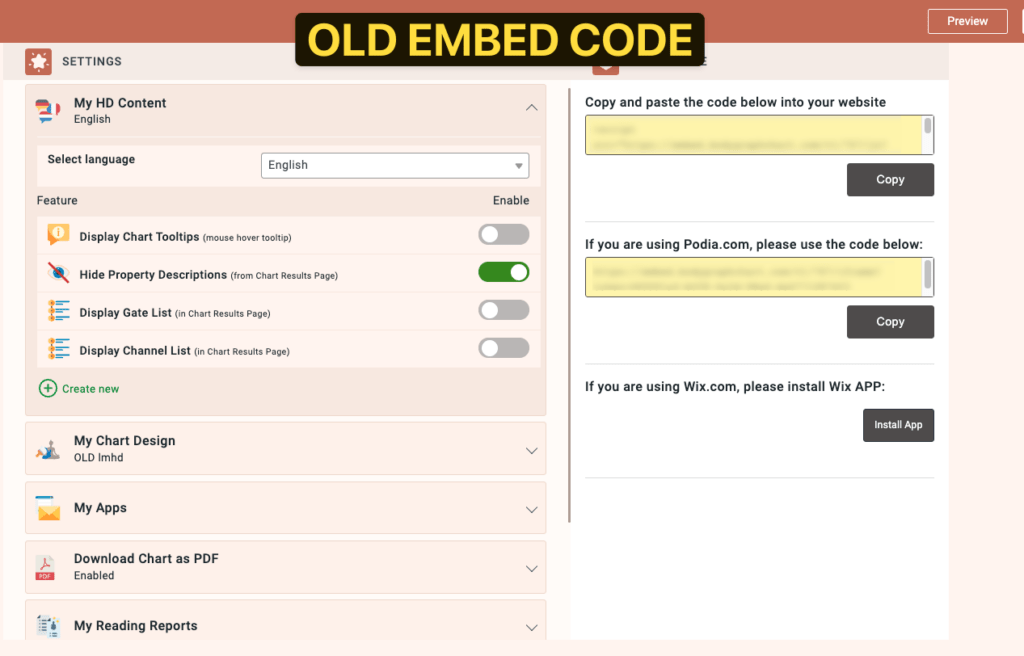Viewport: 1024px width, 656px height.
Task: Click the Settings gear icon
Action: (39, 61)
